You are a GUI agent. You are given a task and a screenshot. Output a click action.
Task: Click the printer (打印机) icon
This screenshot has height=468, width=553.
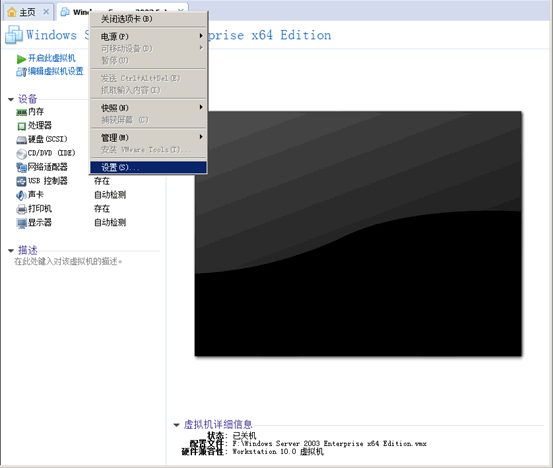[21, 209]
